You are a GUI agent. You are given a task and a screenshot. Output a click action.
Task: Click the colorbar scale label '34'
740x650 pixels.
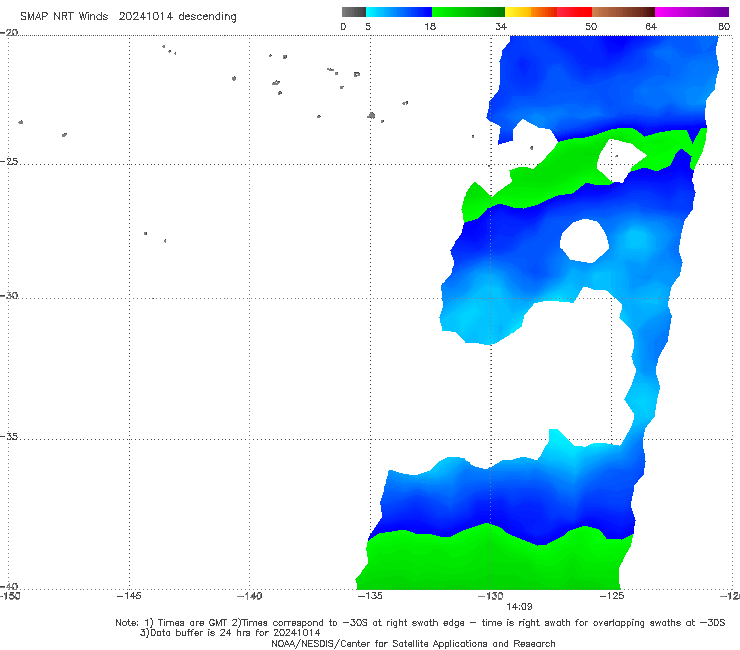click(x=501, y=26)
